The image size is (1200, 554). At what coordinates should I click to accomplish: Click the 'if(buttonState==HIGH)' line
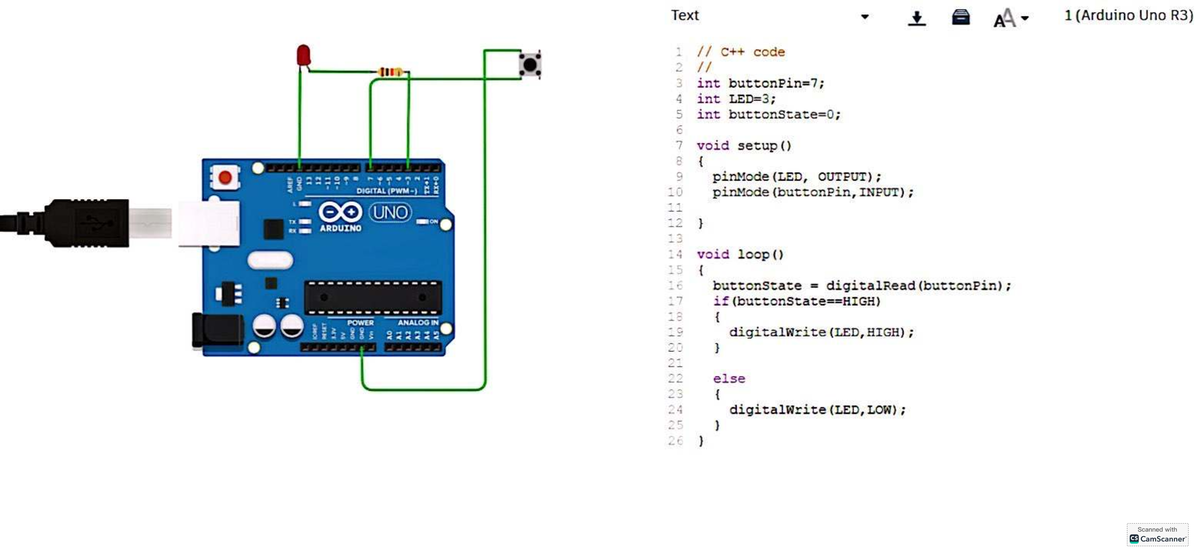796,301
